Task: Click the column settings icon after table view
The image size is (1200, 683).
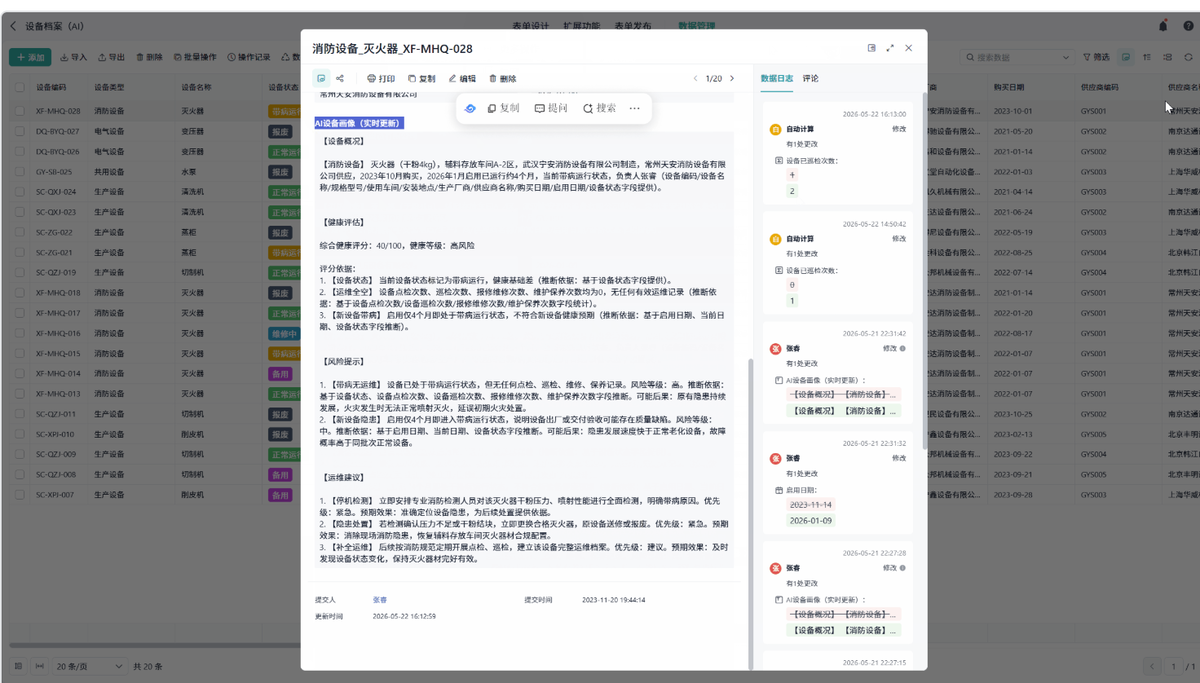Action: 1147,58
